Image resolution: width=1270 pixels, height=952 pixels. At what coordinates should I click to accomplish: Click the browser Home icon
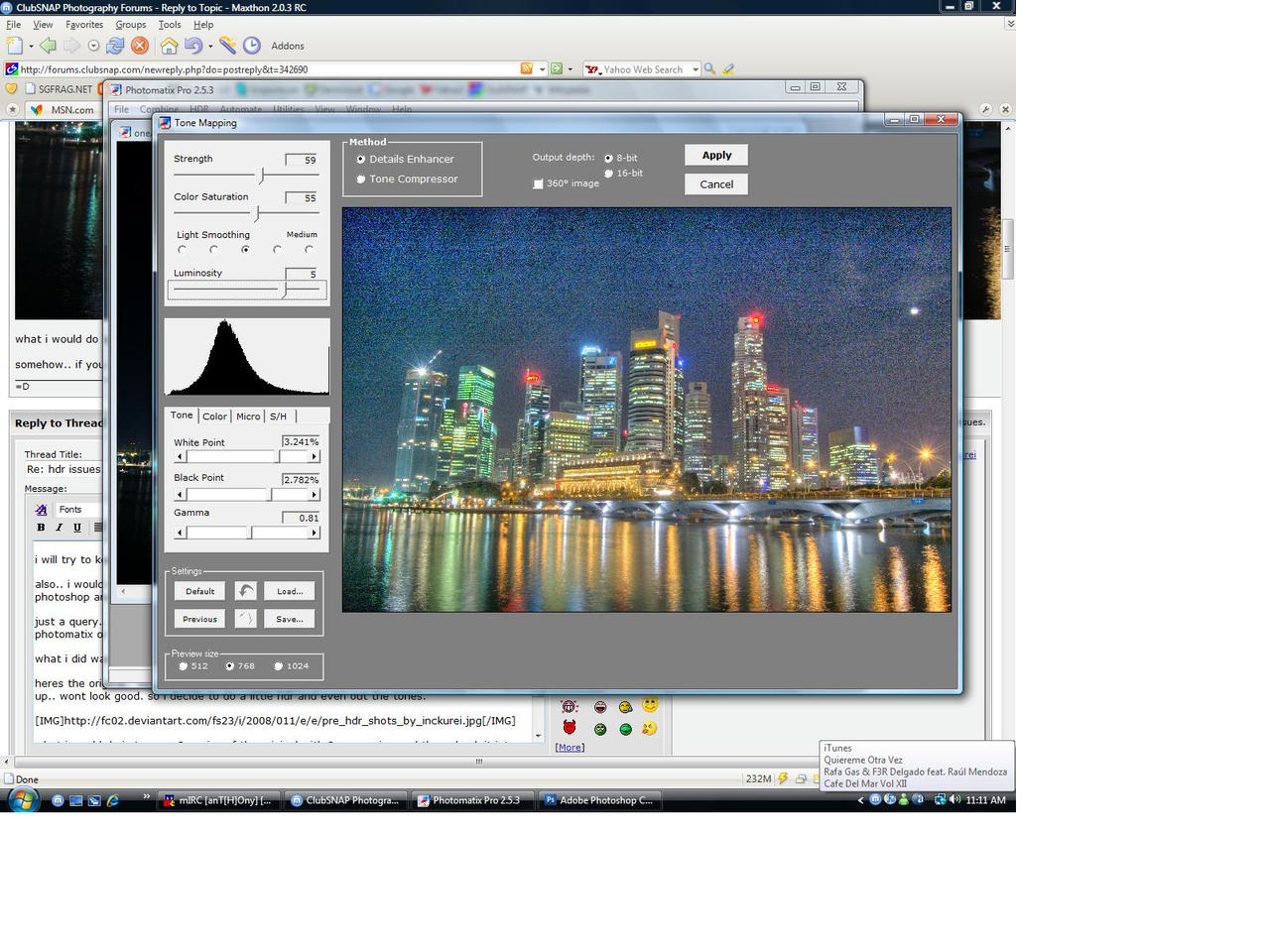(x=169, y=46)
